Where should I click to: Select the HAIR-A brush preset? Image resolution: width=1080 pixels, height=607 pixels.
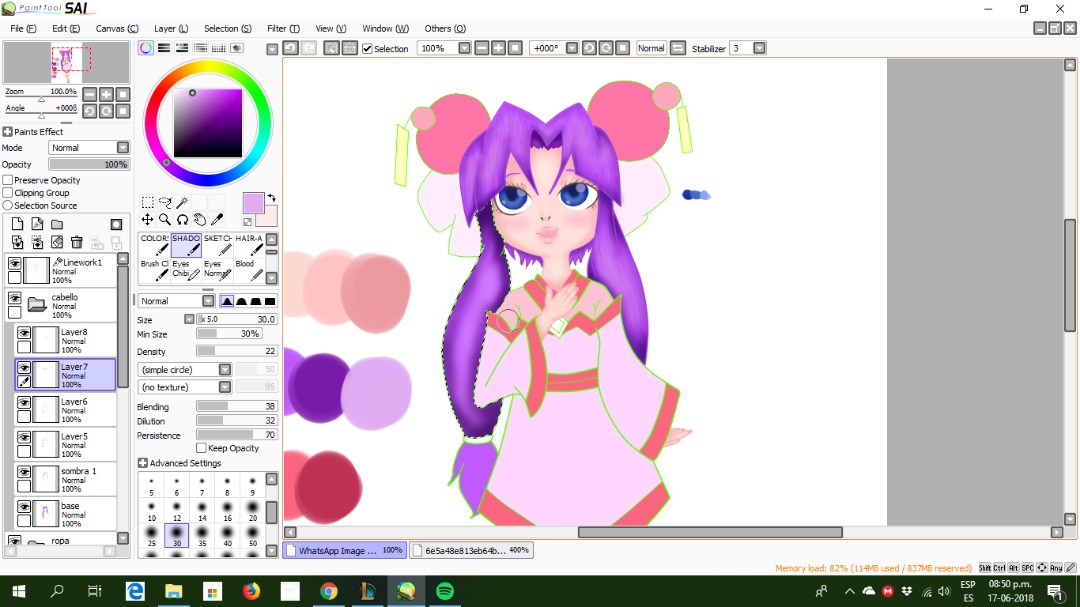pos(249,245)
